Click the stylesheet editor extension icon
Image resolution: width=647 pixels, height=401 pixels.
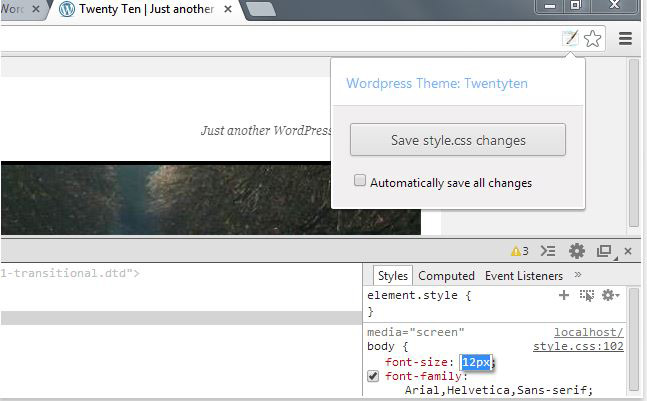click(570, 39)
